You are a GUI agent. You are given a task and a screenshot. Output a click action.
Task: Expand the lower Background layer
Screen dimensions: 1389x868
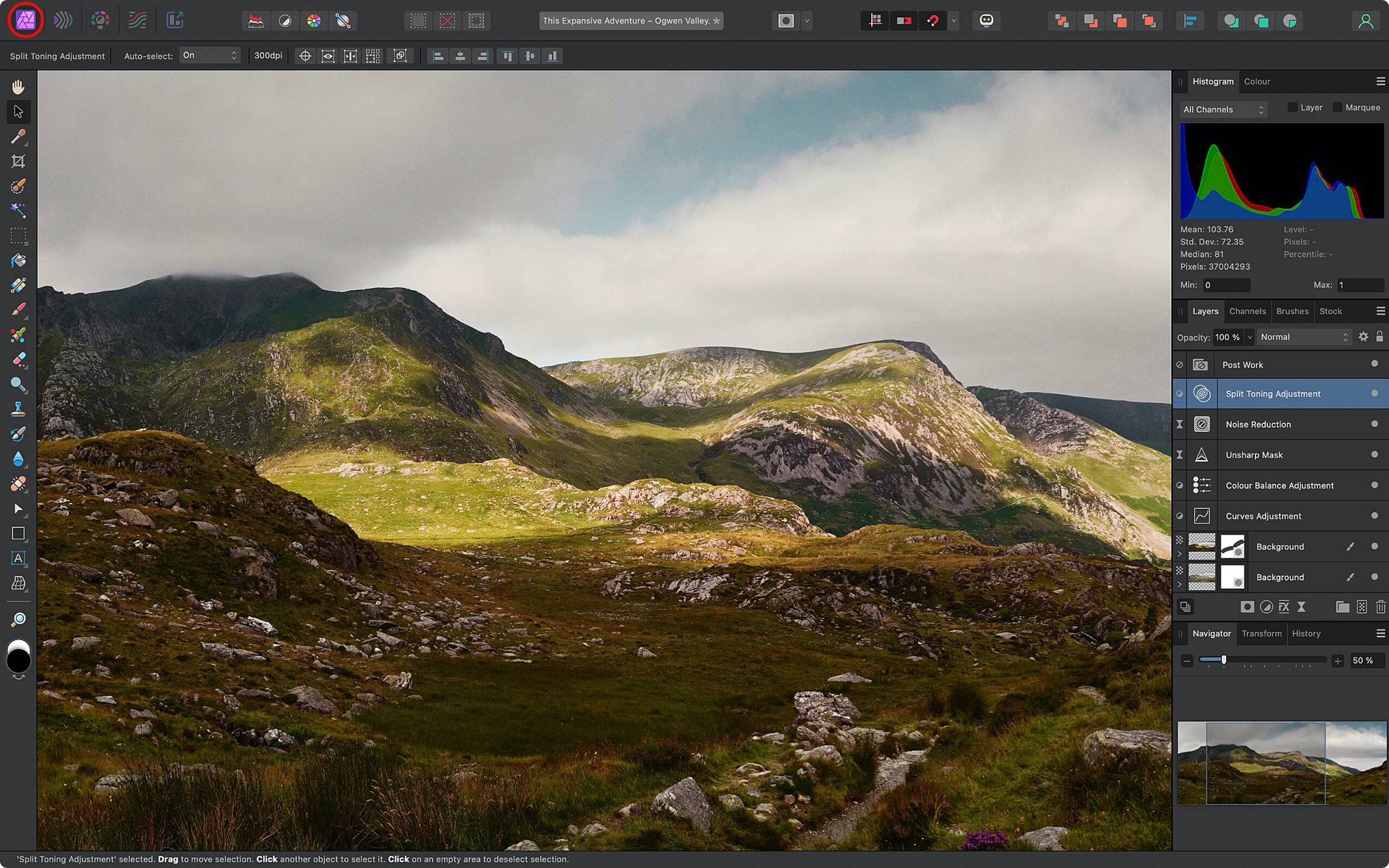pyautogui.click(x=1179, y=584)
